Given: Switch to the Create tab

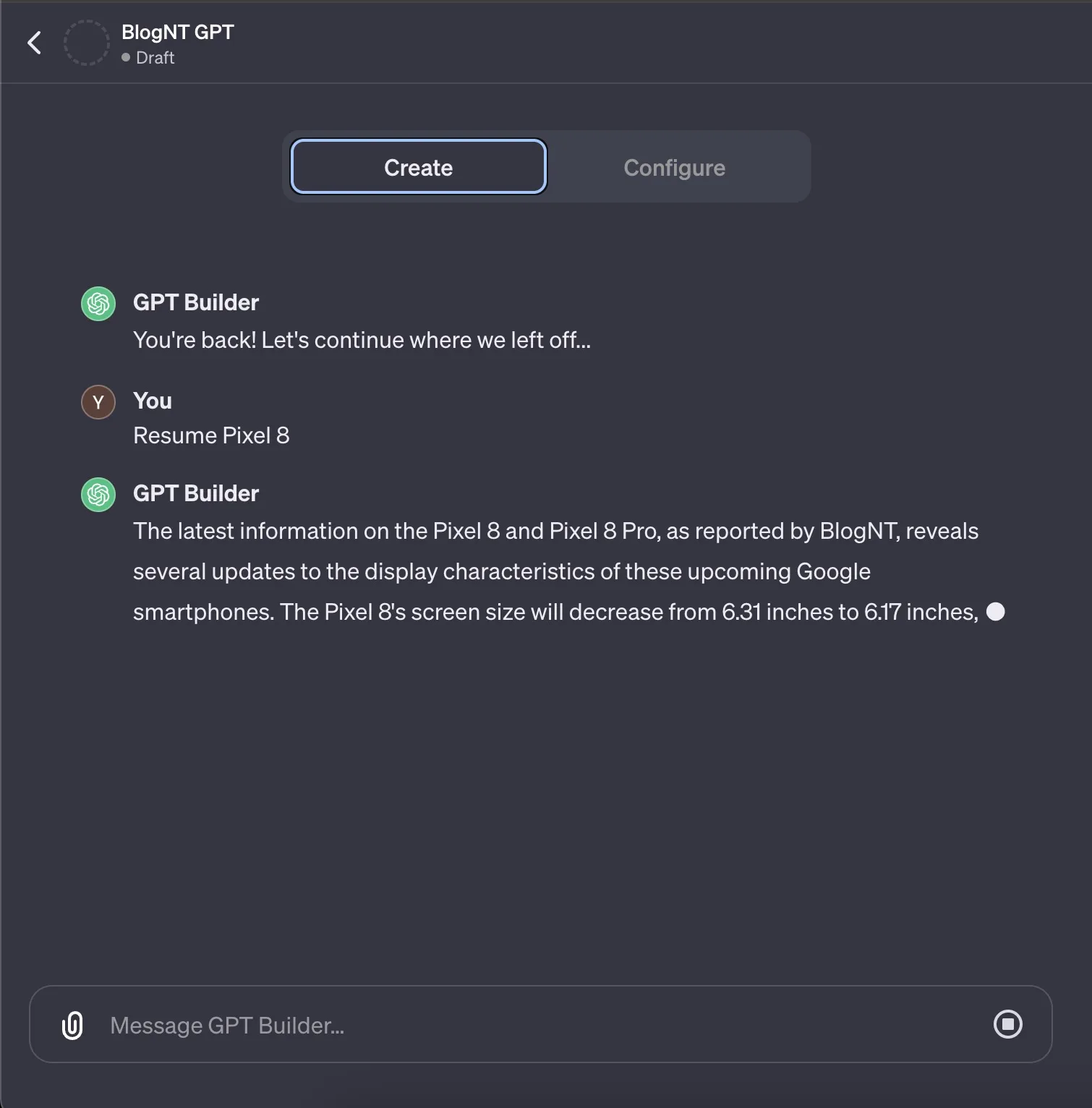Looking at the screenshot, I should click(418, 167).
